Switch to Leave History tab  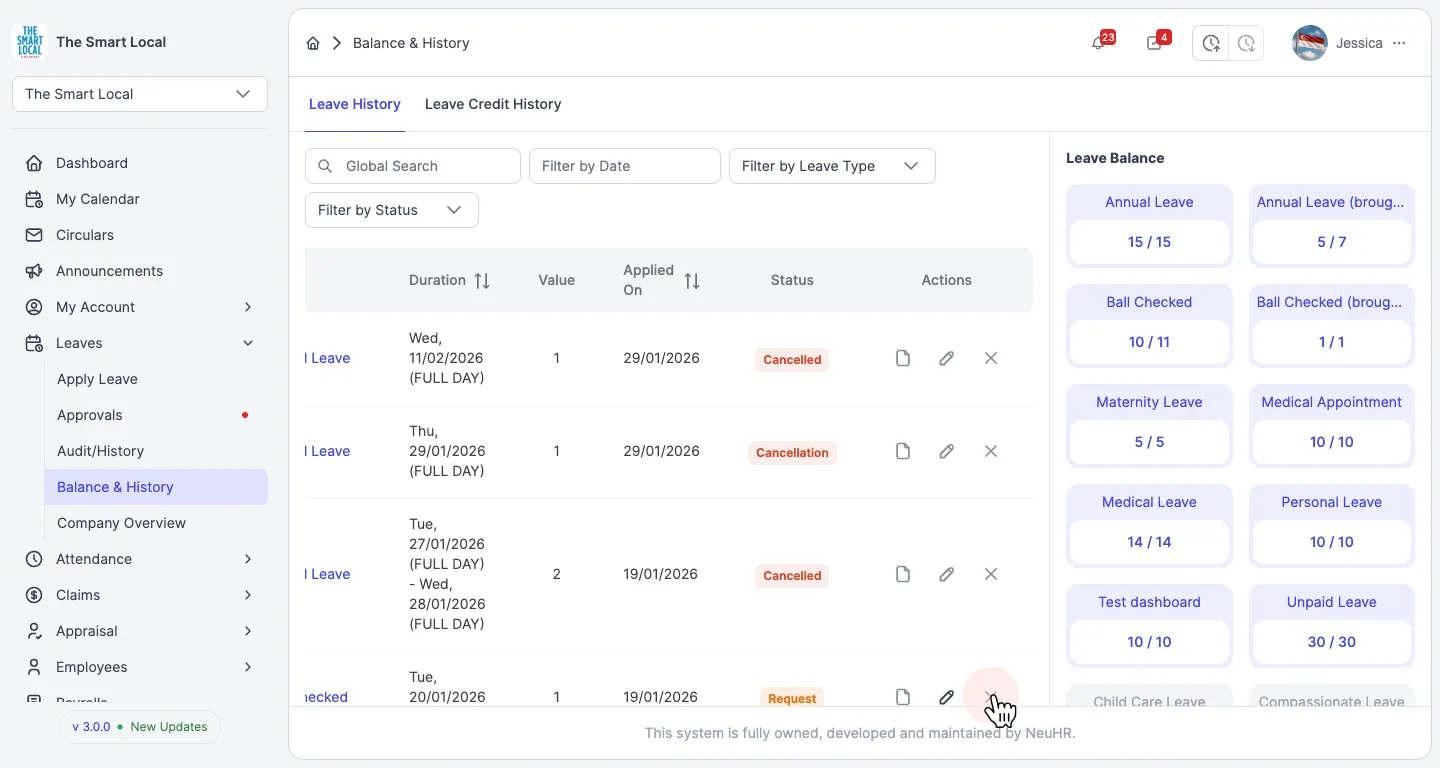355,104
